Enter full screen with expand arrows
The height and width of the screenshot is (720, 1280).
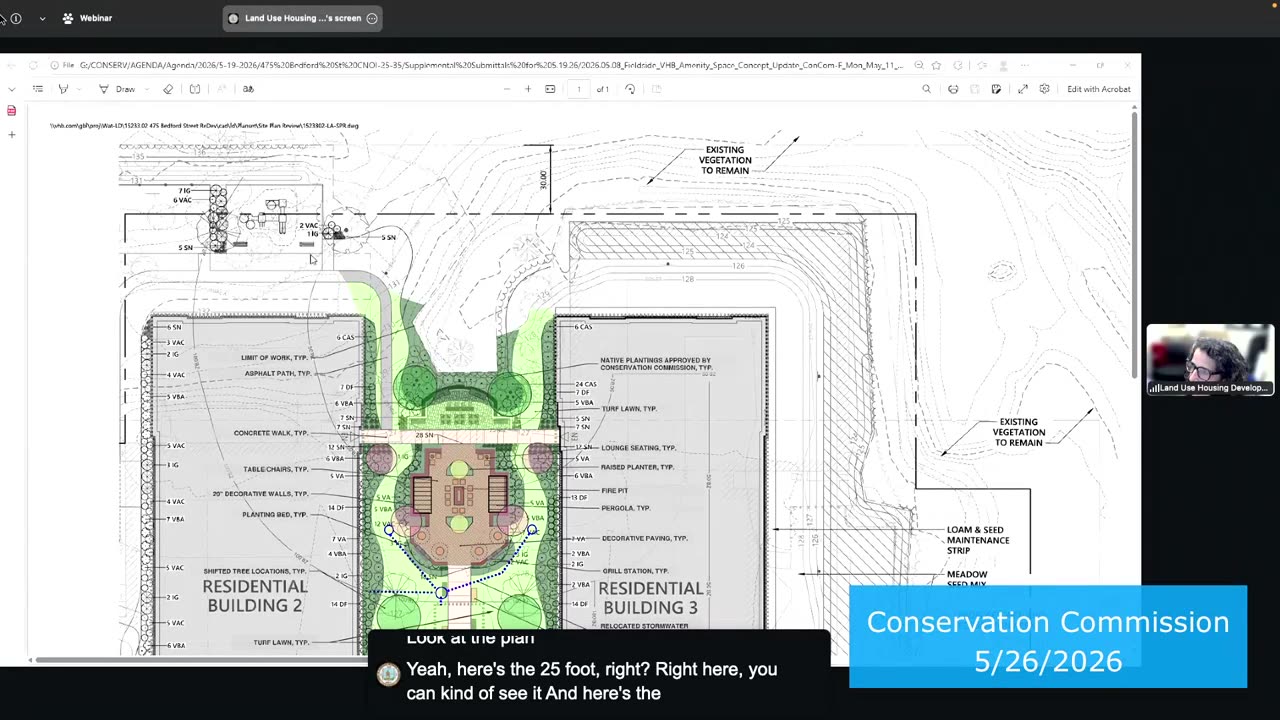(x=1022, y=89)
